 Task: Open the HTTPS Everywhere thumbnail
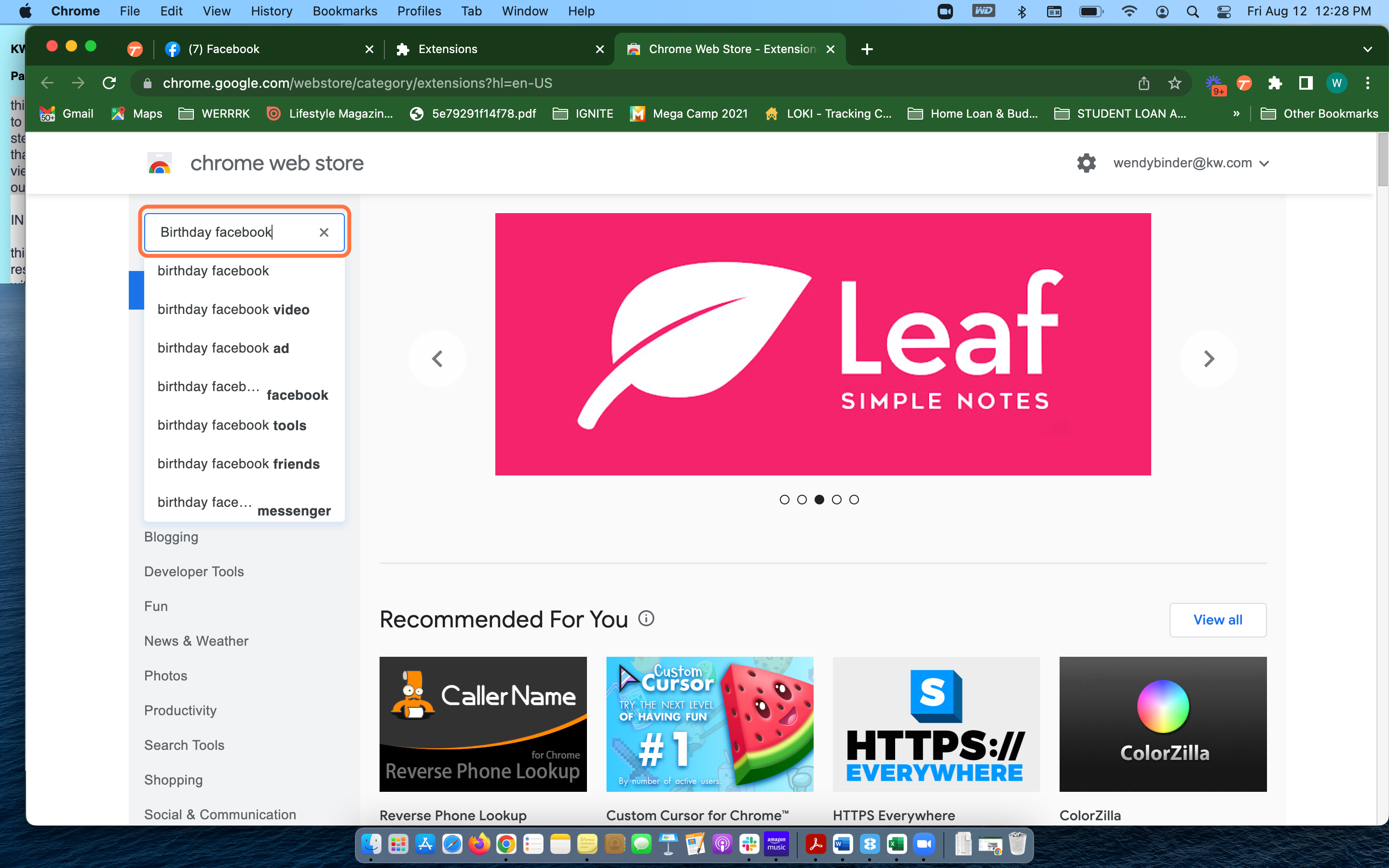(936, 724)
